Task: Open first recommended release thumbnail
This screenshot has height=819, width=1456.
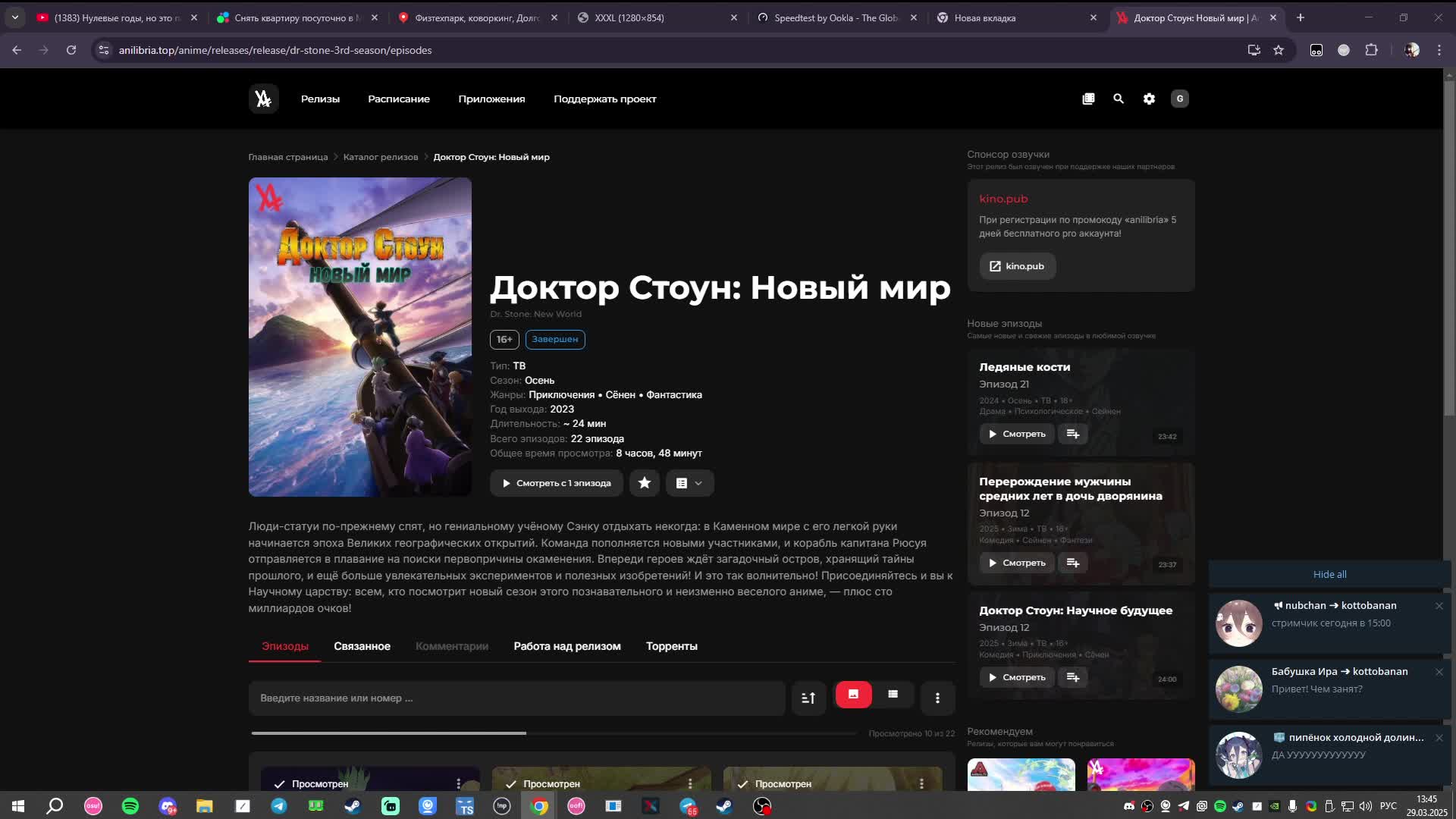Action: point(1021,774)
